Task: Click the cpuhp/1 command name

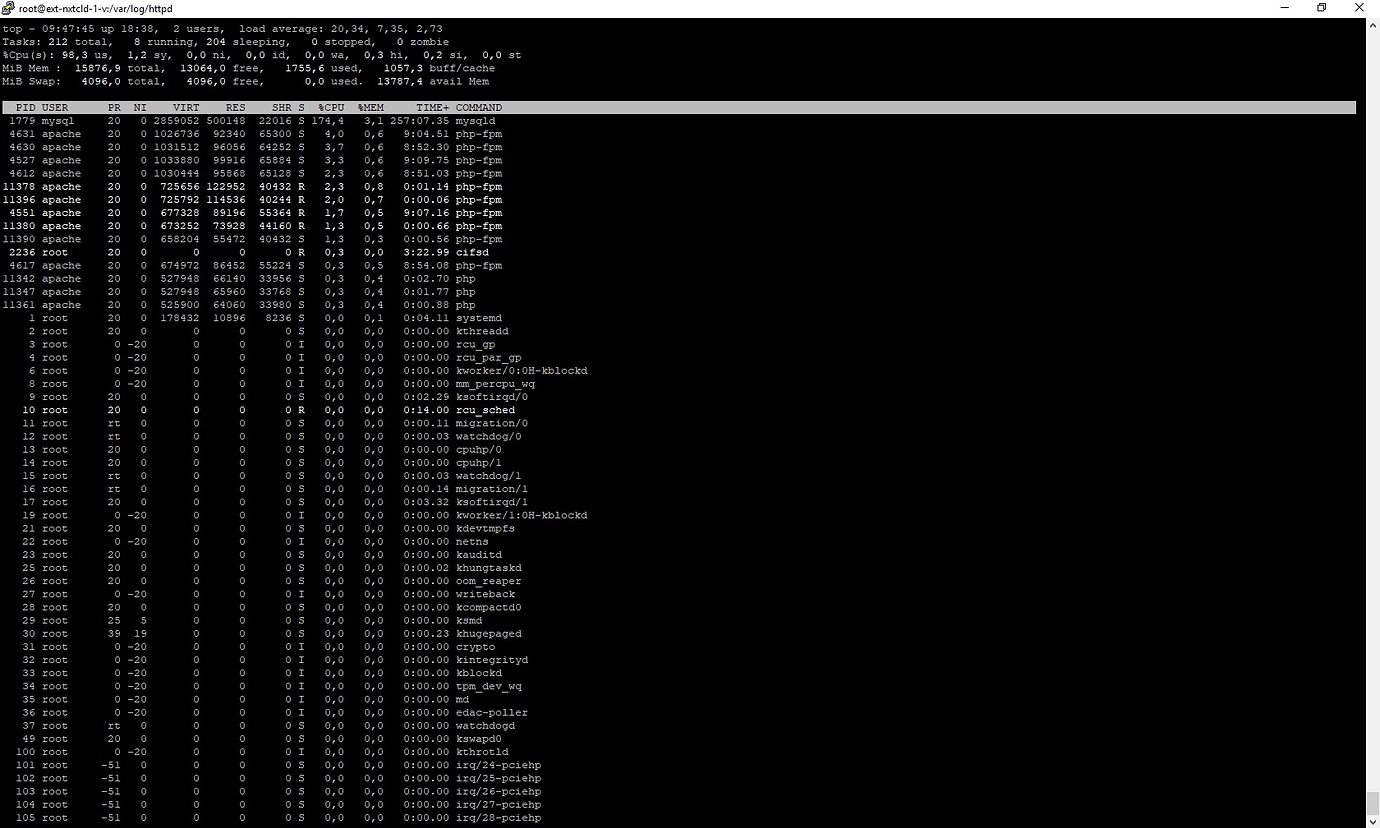Action: point(479,462)
